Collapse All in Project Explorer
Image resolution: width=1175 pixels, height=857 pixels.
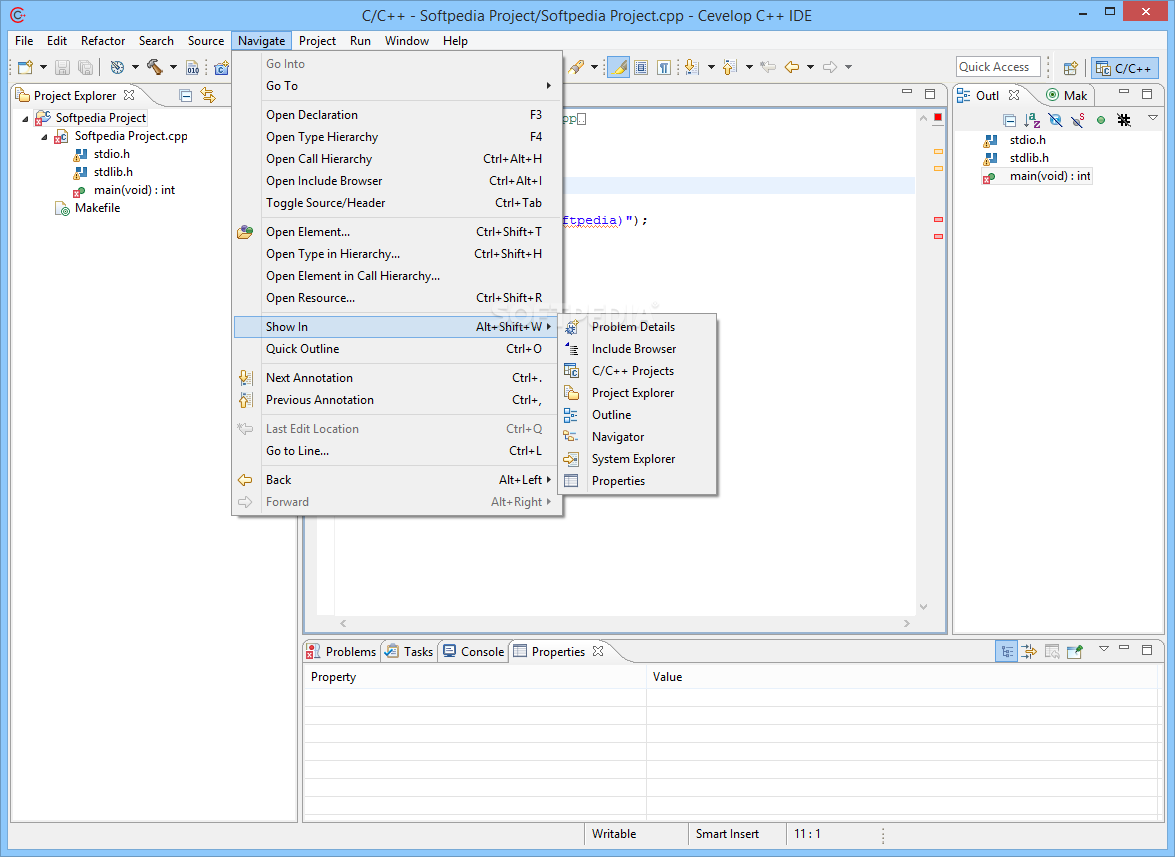186,95
